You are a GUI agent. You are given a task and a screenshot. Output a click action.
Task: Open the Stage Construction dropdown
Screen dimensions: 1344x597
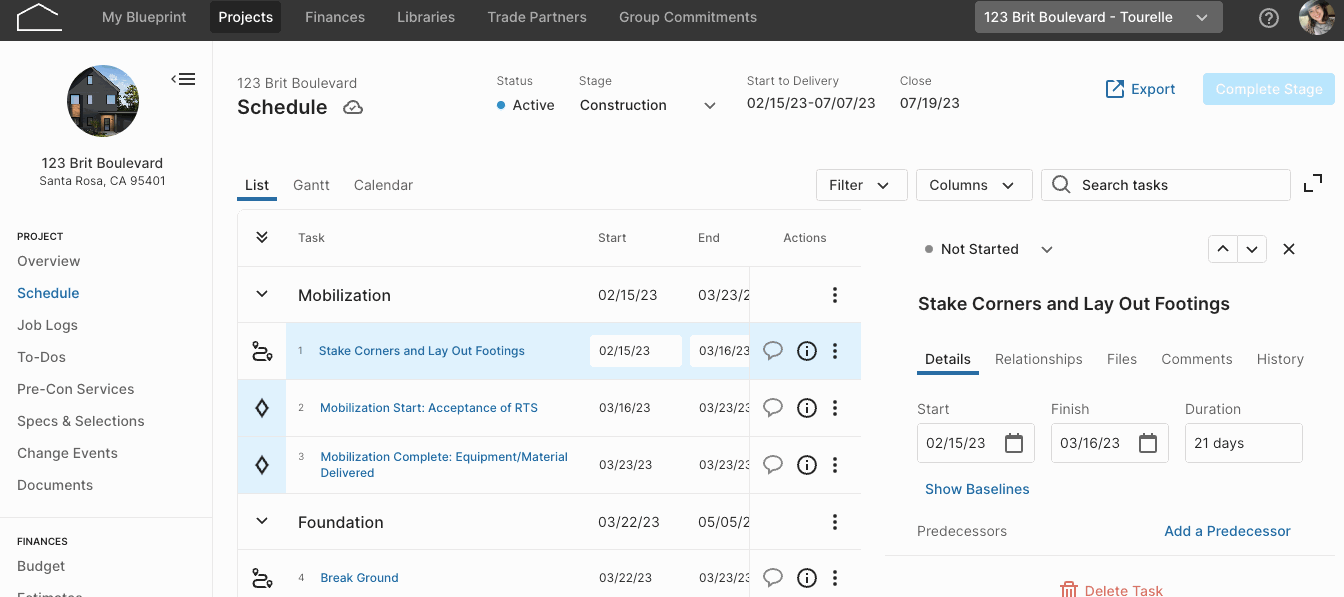[x=648, y=105]
